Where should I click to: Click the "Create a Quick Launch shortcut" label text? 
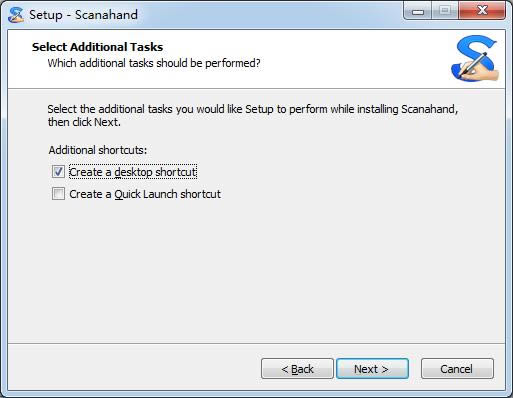145,194
